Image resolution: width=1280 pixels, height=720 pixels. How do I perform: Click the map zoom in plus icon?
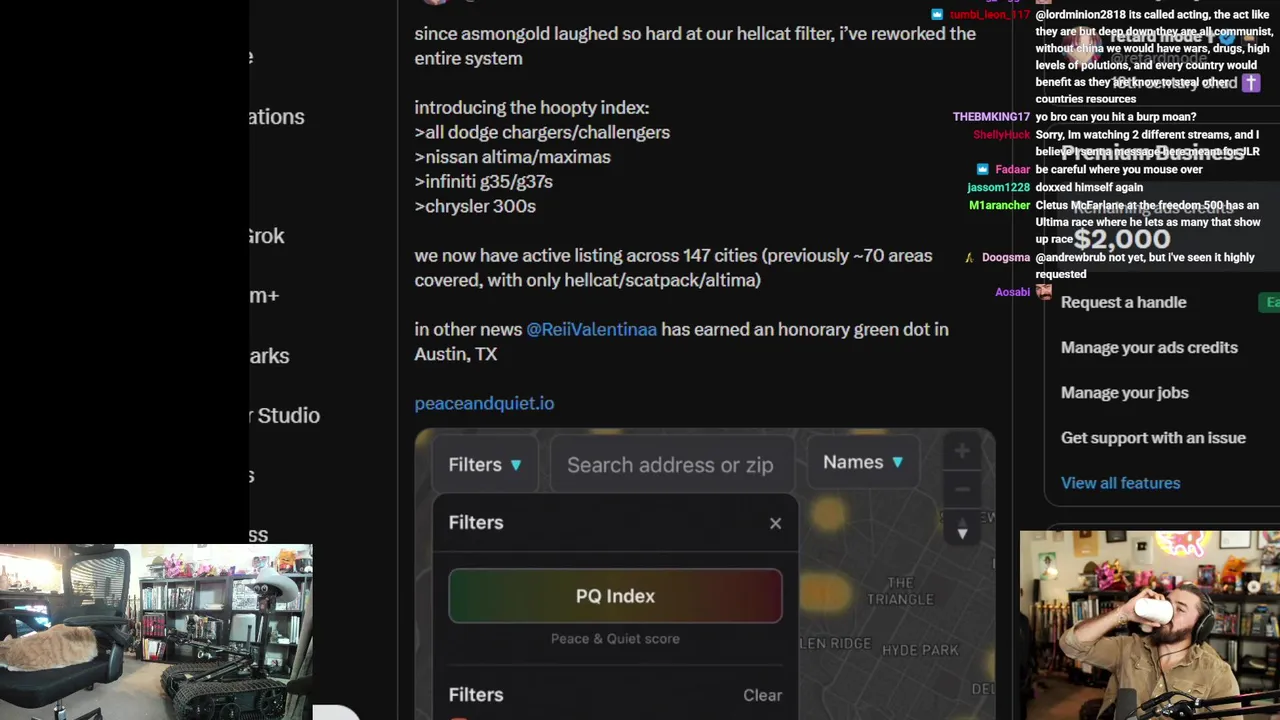[x=961, y=451]
